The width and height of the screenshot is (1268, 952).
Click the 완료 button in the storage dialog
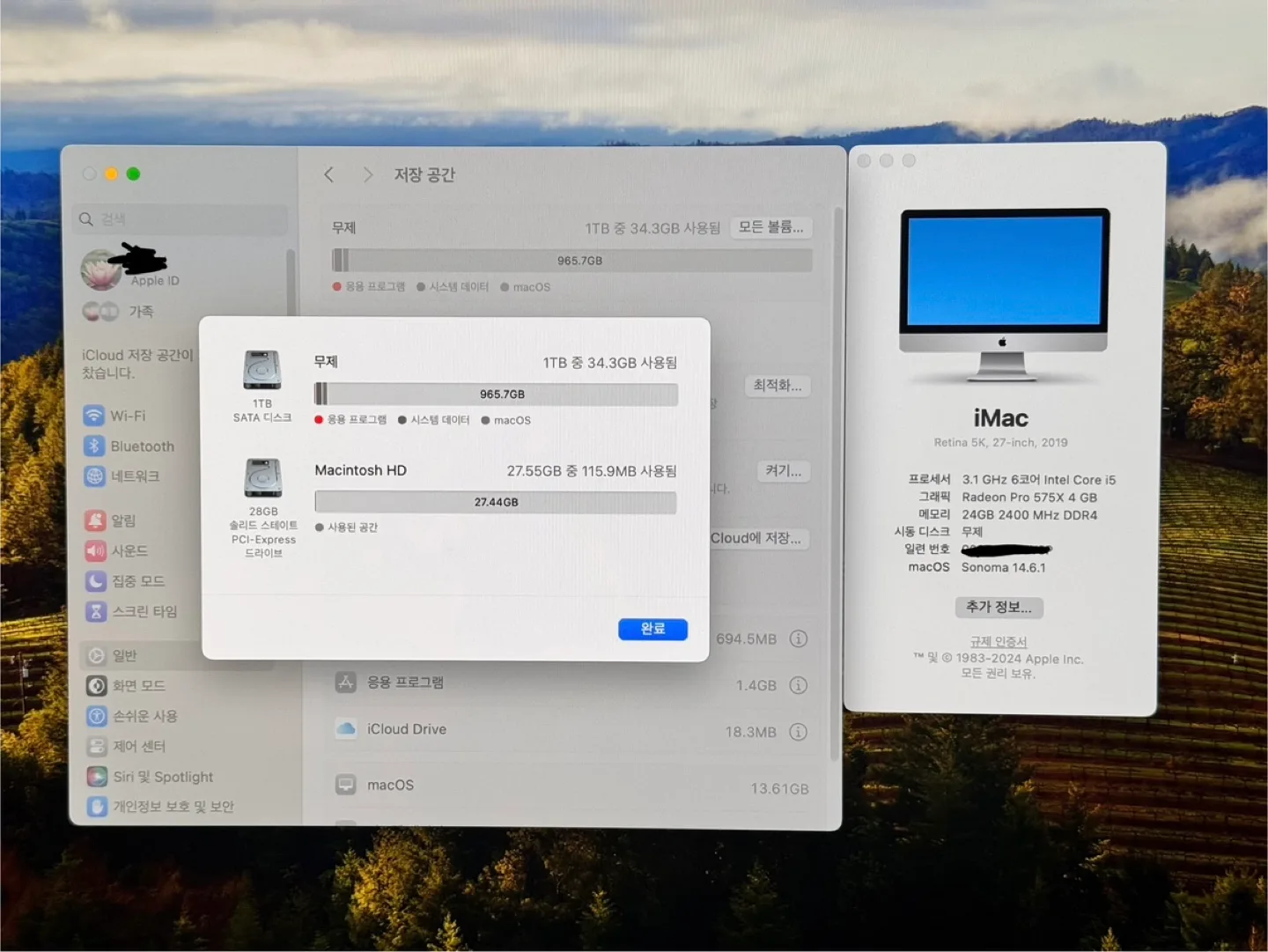652,629
